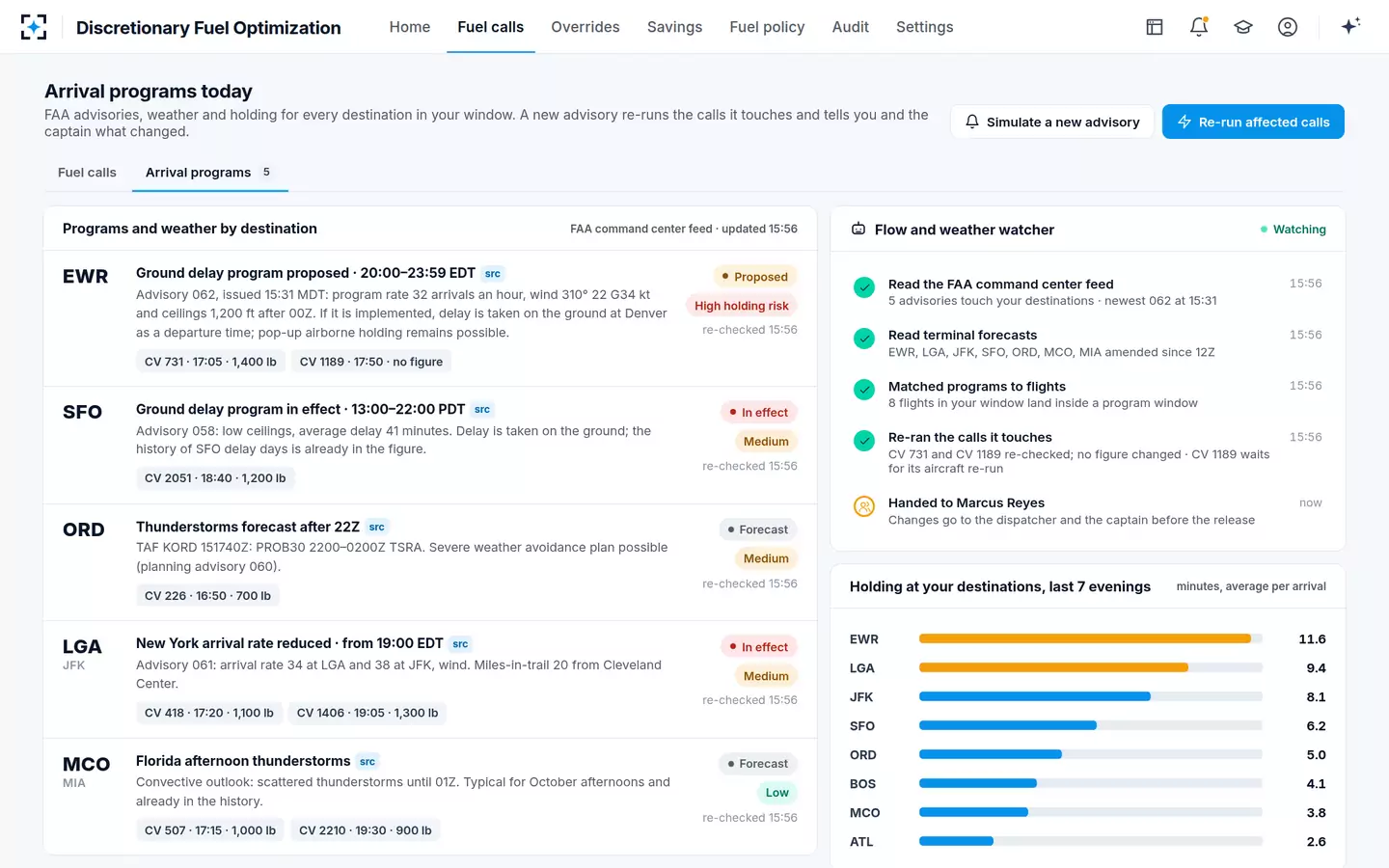1389x868 pixels.
Task: Open the notifications bell icon
Action: [x=1199, y=27]
